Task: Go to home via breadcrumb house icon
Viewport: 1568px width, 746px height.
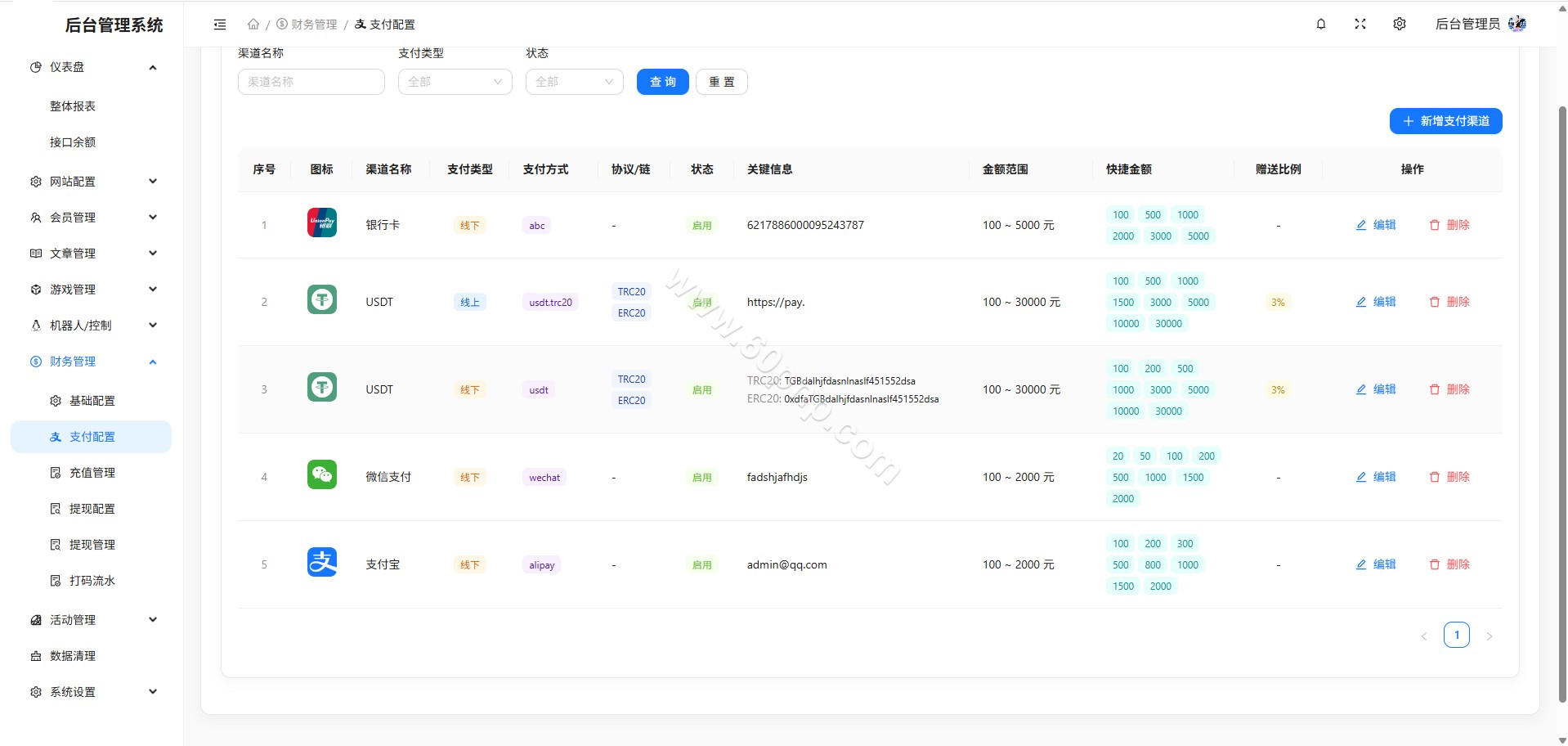Action: tap(253, 25)
